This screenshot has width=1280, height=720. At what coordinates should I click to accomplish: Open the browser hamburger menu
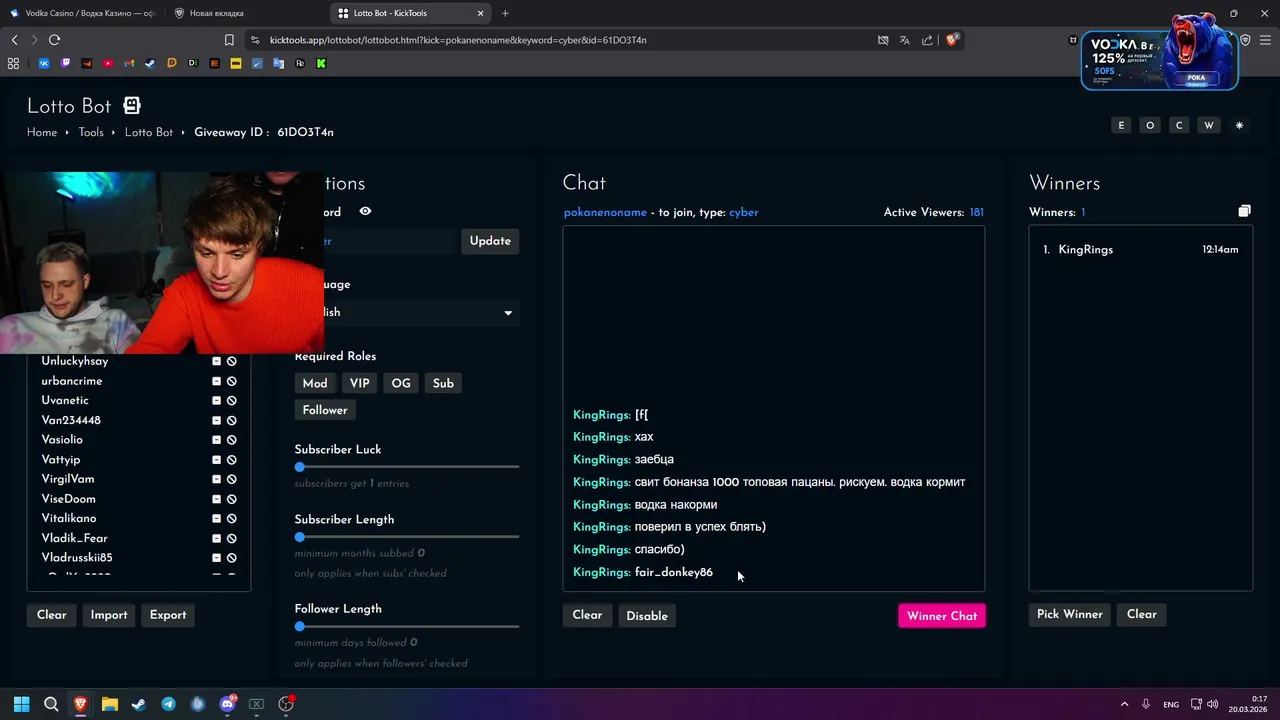pyautogui.click(x=1266, y=40)
